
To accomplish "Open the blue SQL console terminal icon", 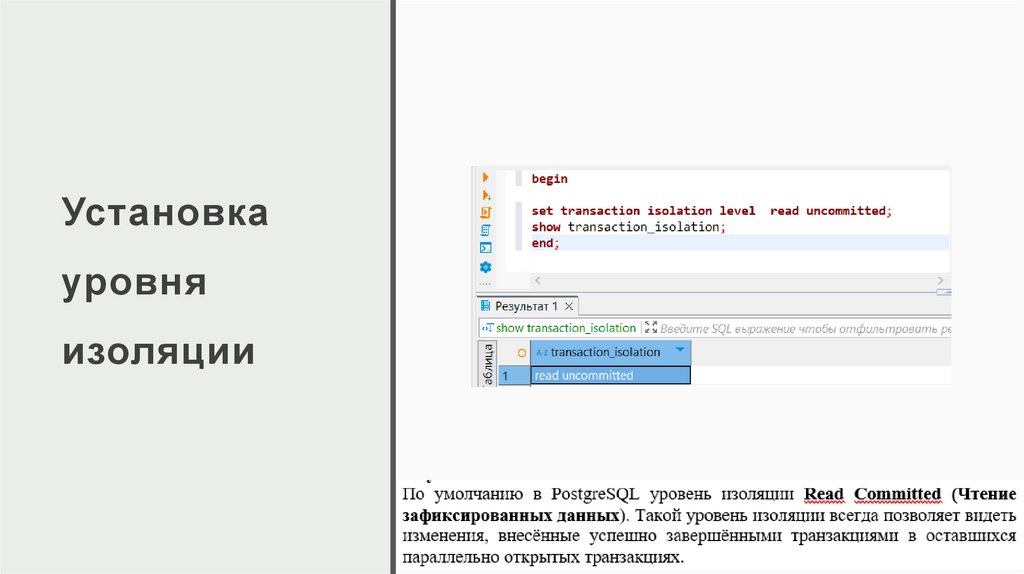I will pyautogui.click(x=485, y=247).
